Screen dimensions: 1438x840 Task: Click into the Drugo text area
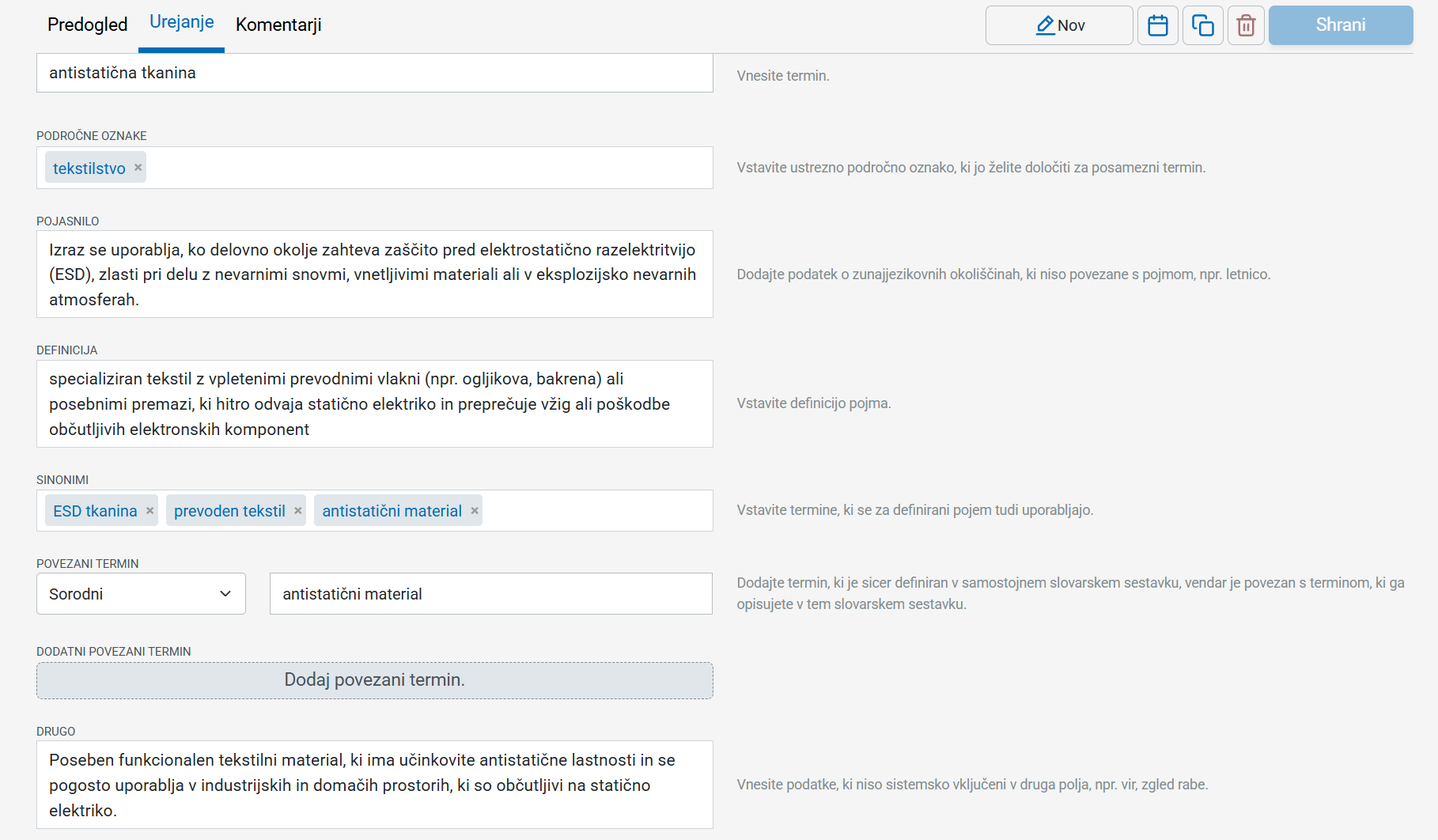[374, 785]
